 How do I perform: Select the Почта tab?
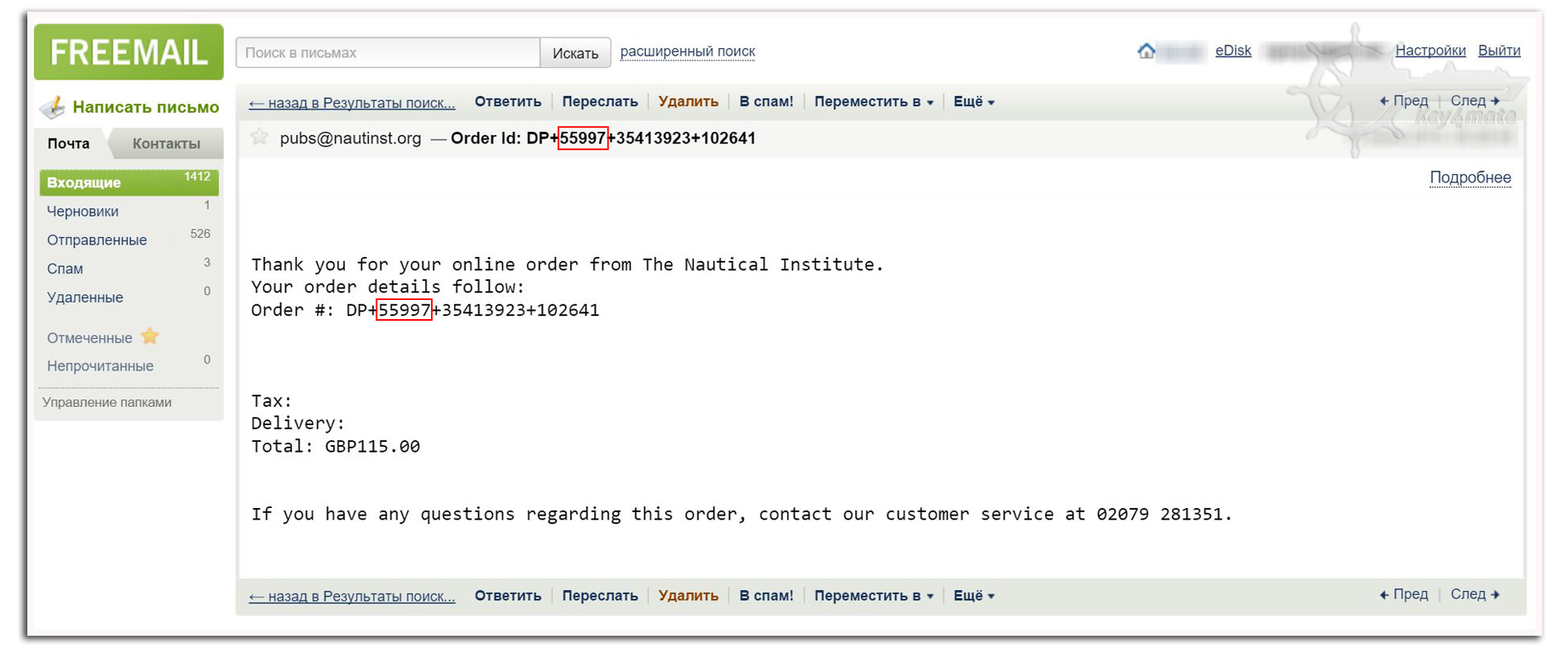coord(69,143)
